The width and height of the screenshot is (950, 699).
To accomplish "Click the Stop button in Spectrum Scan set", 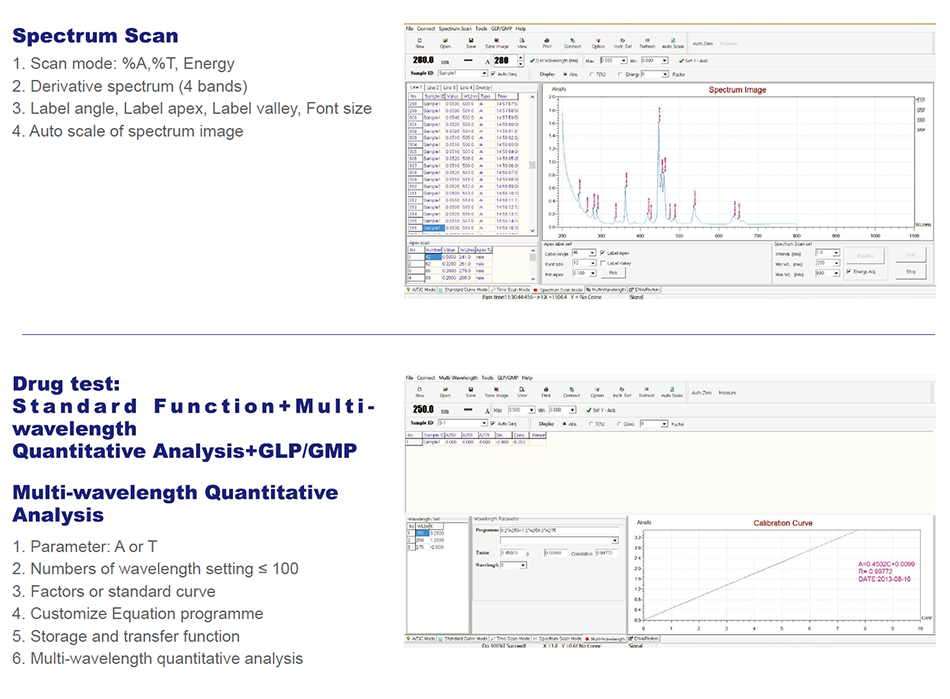I will pyautogui.click(x=910, y=270).
